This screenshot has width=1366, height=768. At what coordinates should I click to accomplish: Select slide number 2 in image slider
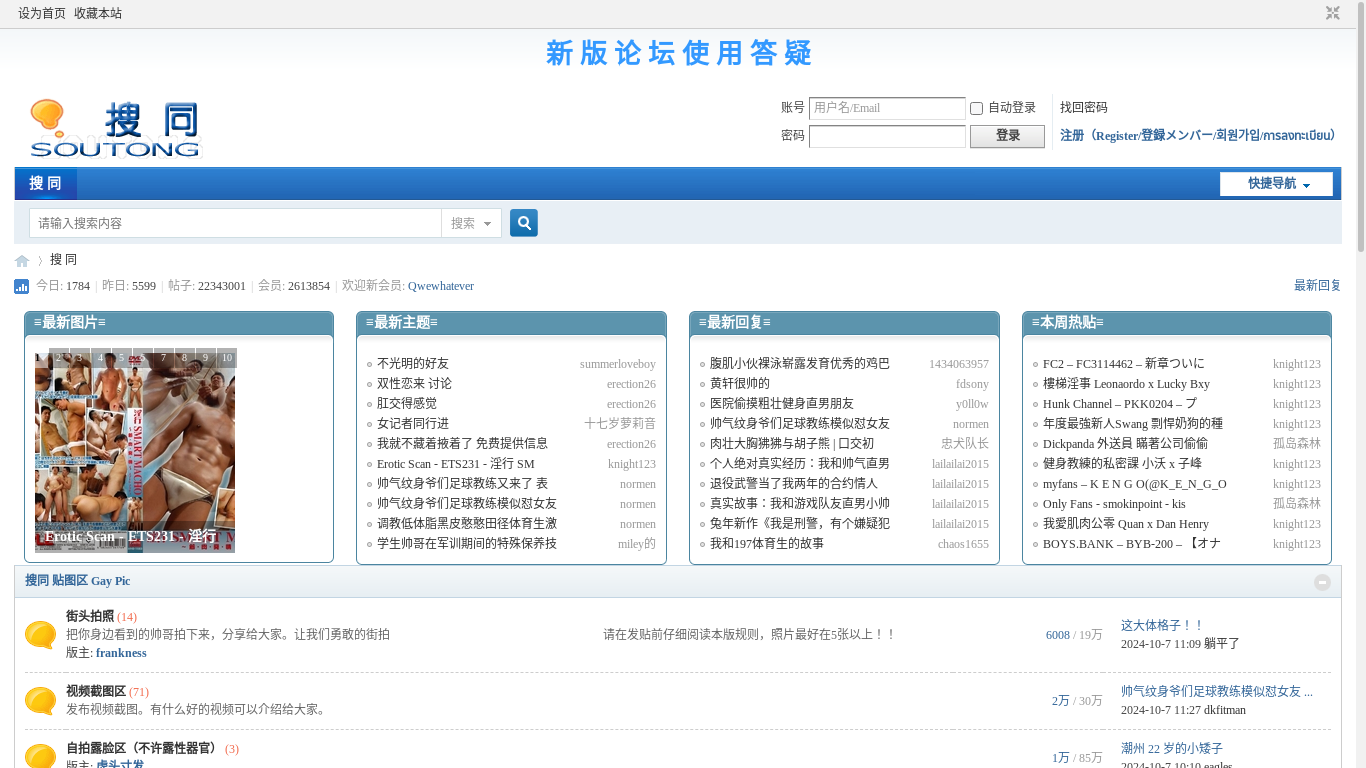point(58,358)
